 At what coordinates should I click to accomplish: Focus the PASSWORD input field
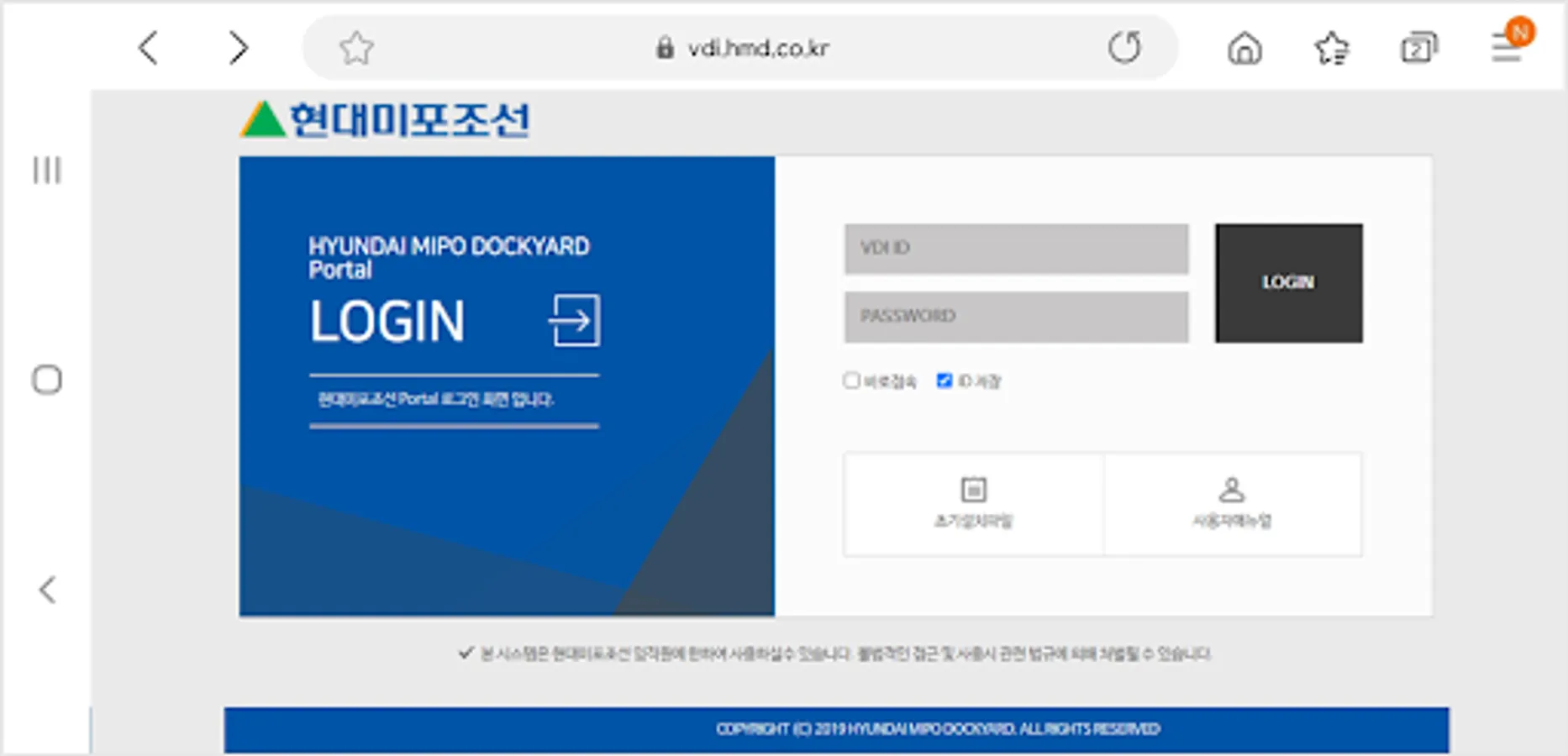tap(1017, 317)
